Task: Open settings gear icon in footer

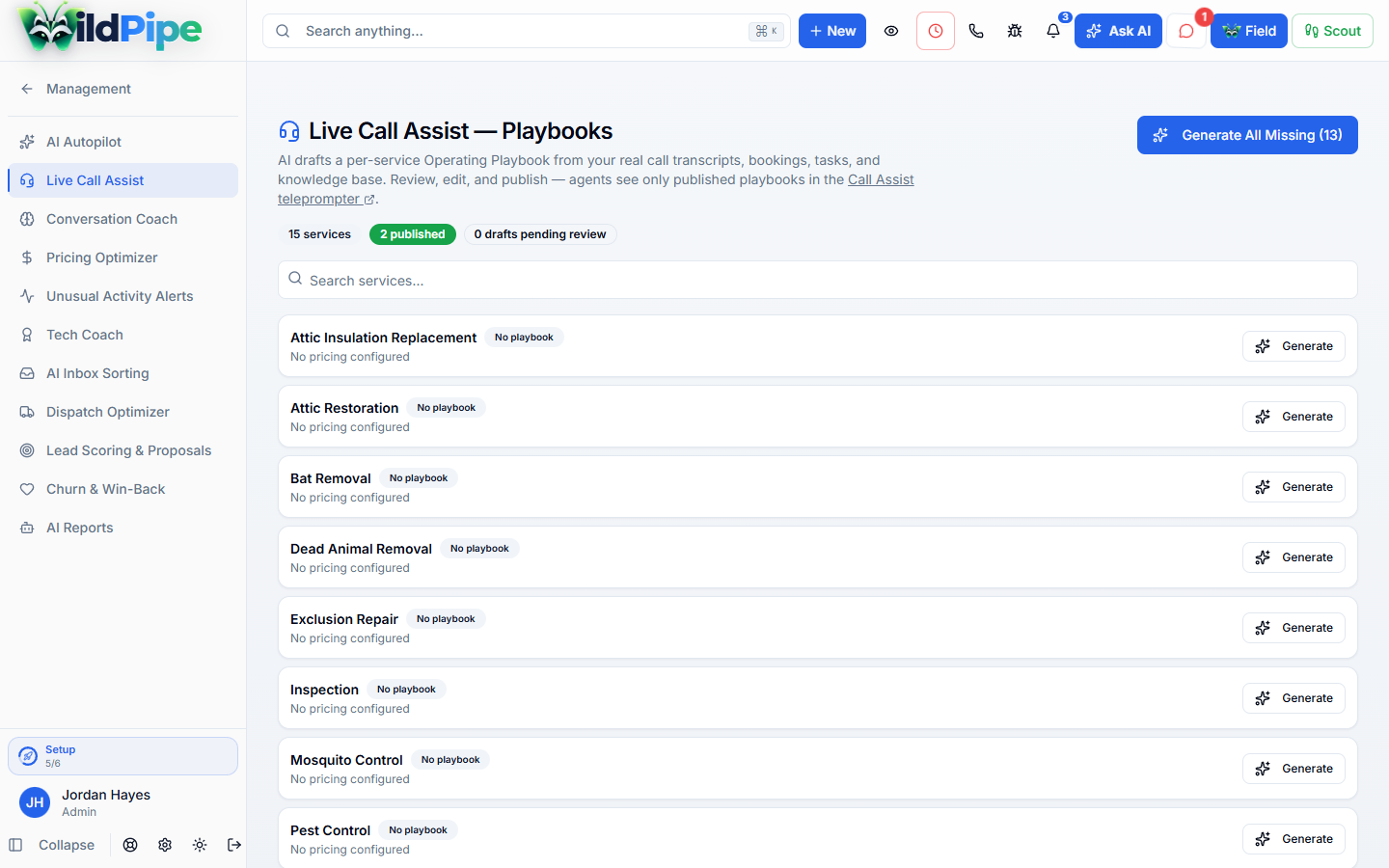Action: tap(165, 845)
